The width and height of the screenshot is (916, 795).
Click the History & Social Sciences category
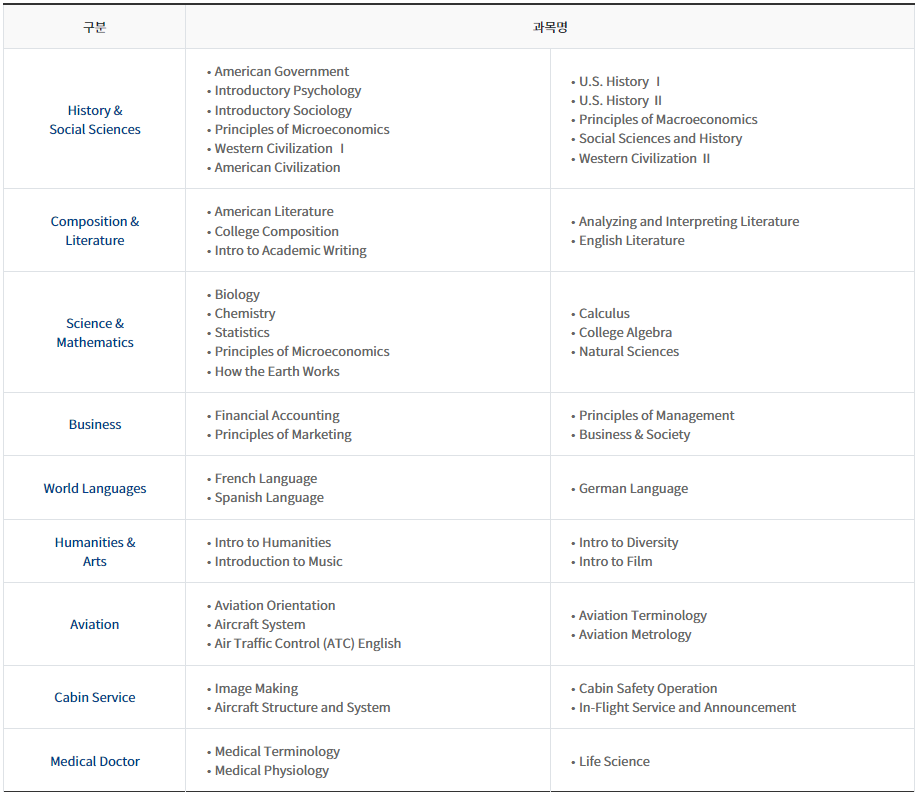click(x=95, y=120)
